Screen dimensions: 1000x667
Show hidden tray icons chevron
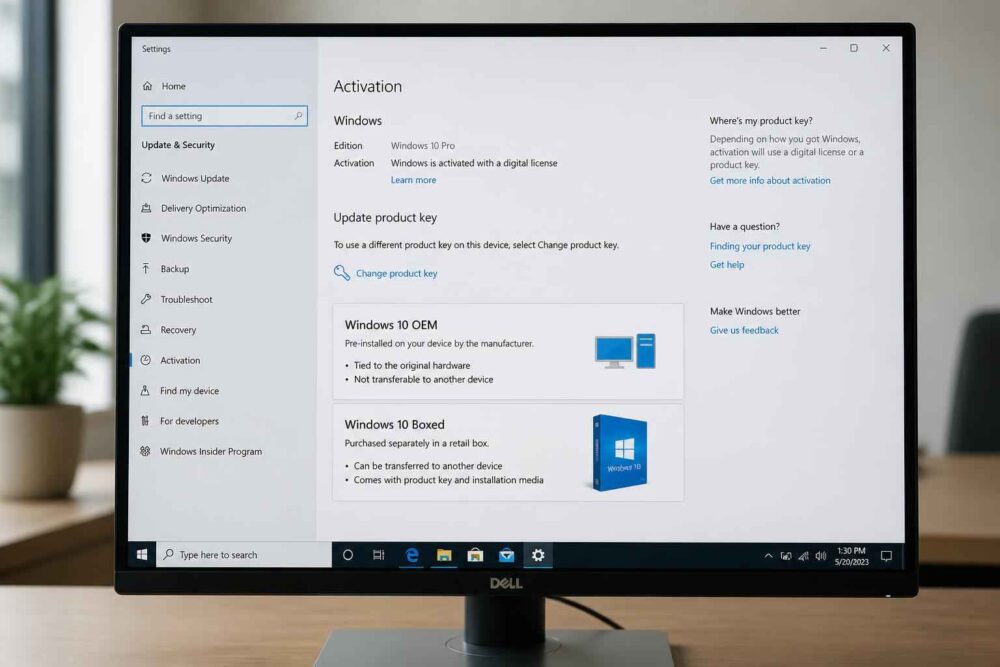point(768,556)
